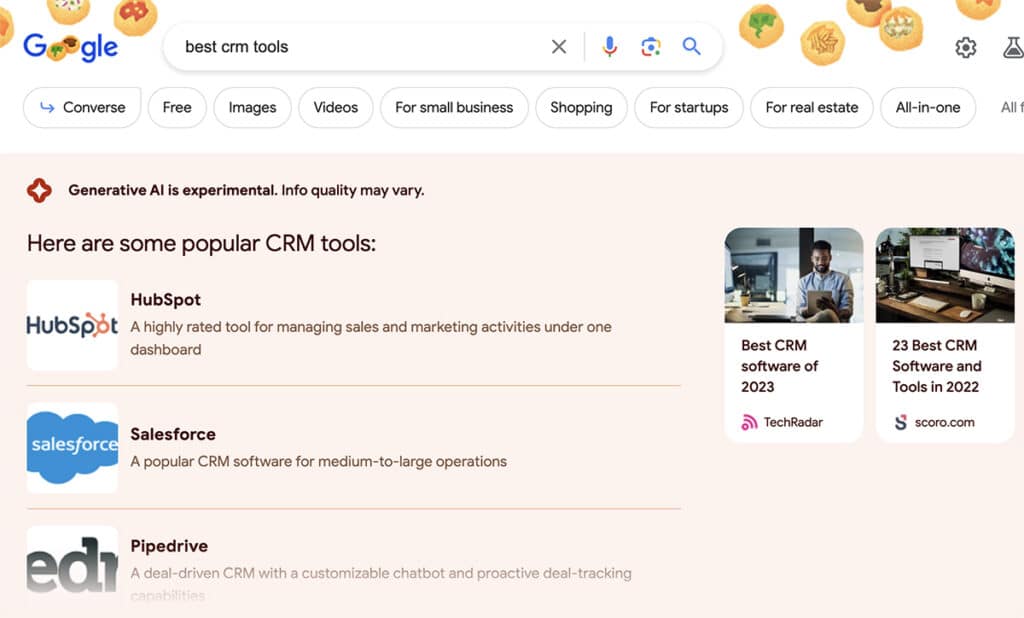Apply the For startups filter
Viewport: 1024px width, 618px height.
coord(689,107)
